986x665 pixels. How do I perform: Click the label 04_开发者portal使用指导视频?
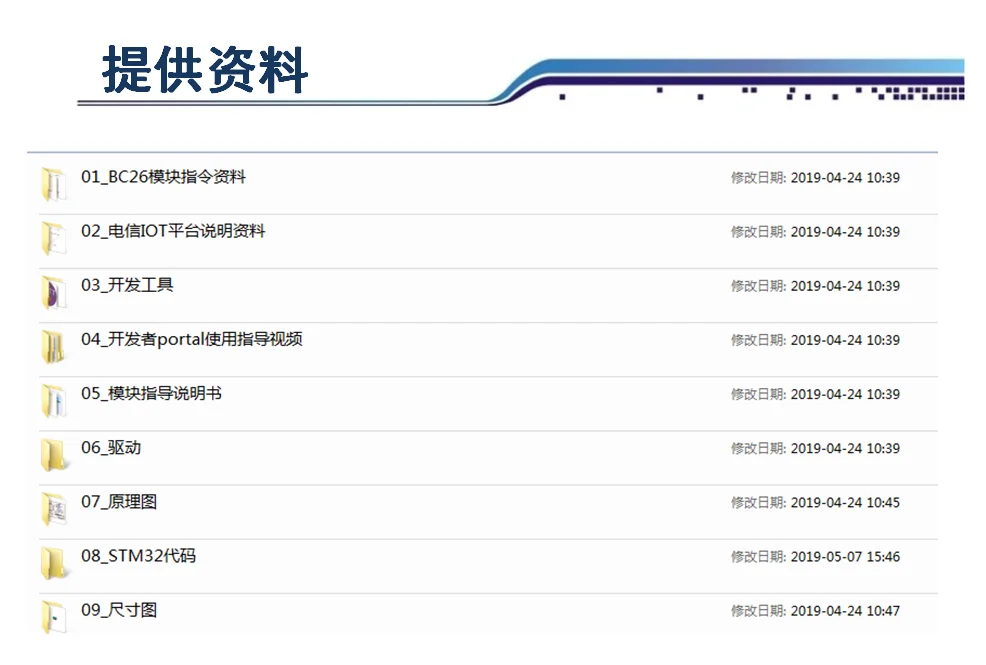[x=192, y=339]
